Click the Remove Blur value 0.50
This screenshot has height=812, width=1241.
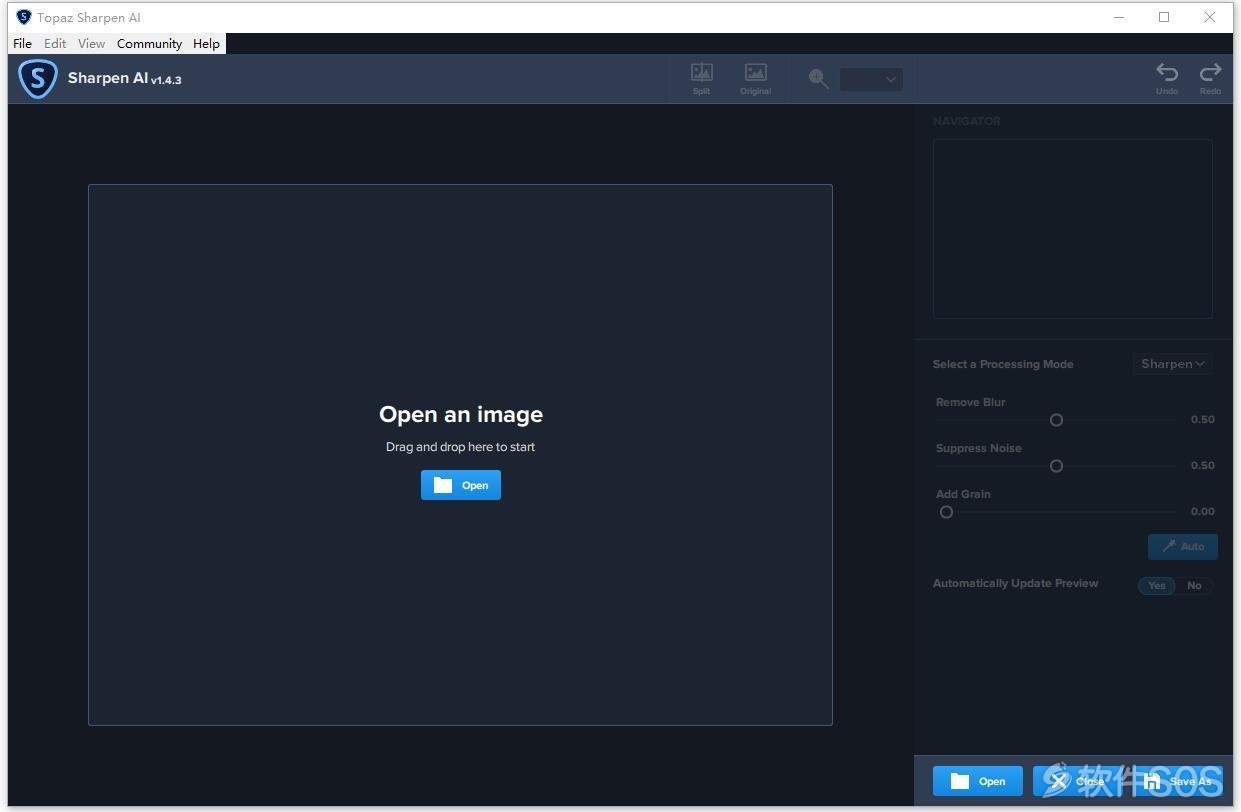coord(1202,419)
